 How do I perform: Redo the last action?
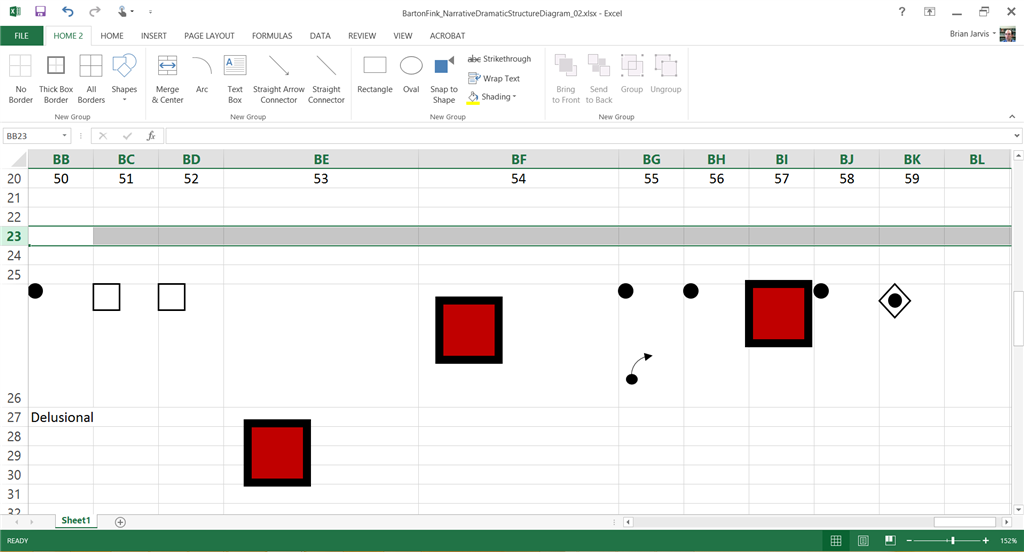click(x=95, y=12)
